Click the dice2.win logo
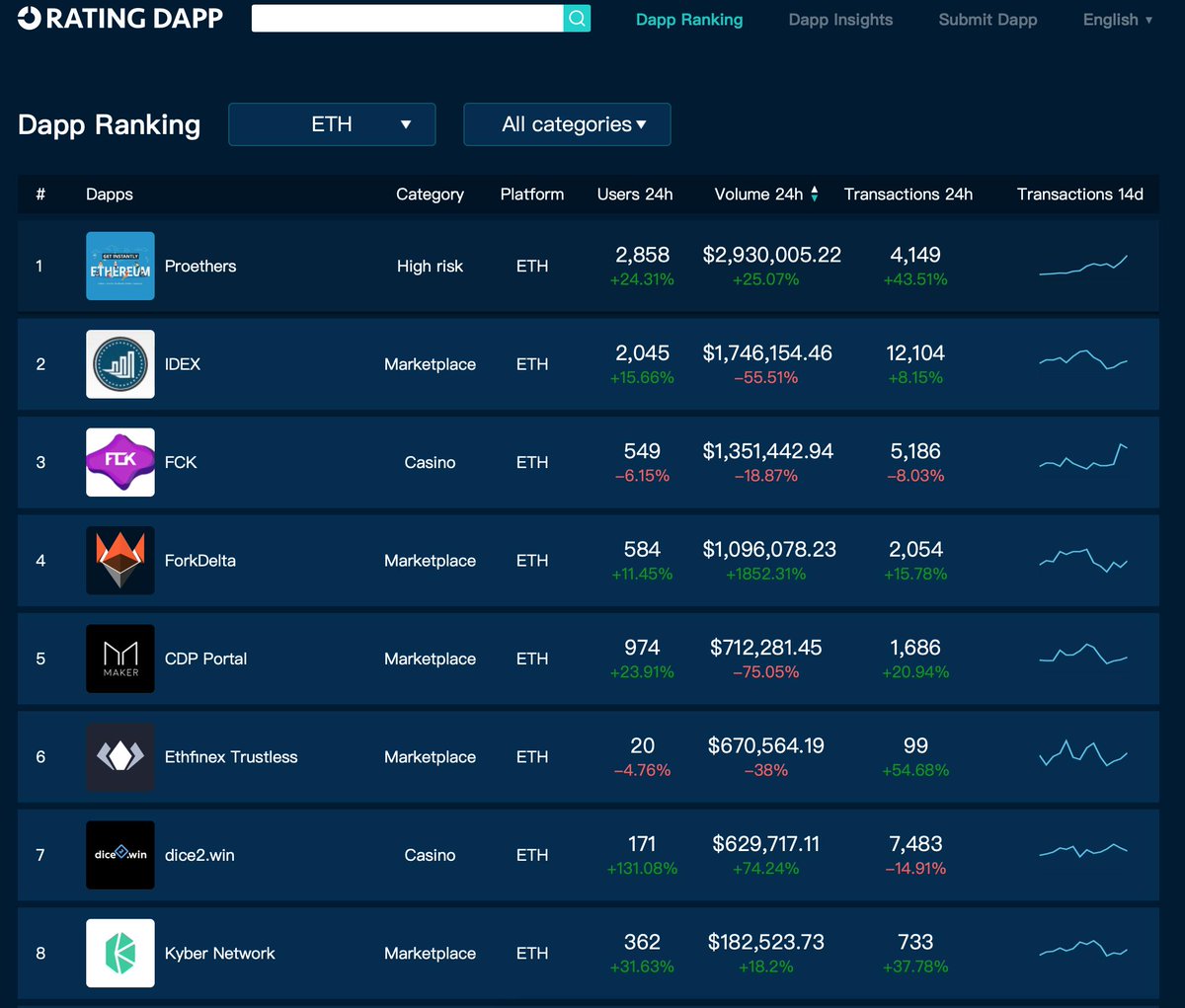The height and width of the screenshot is (1008, 1185). coord(120,855)
